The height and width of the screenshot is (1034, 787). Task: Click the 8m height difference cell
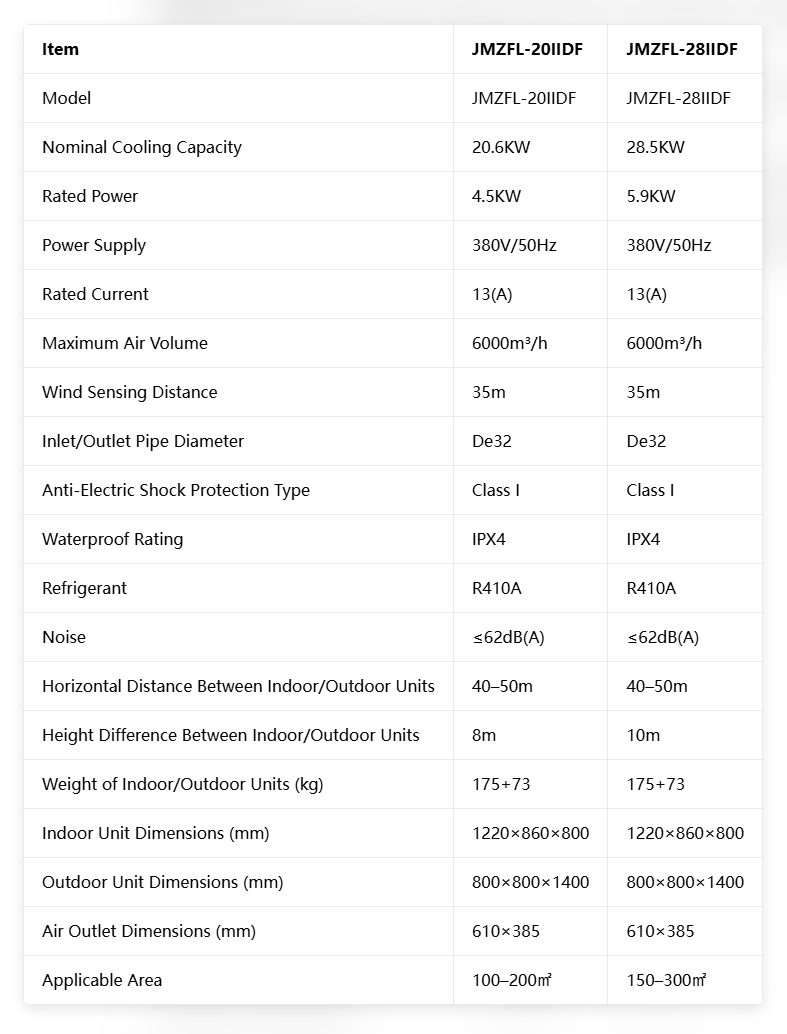coord(484,735)
